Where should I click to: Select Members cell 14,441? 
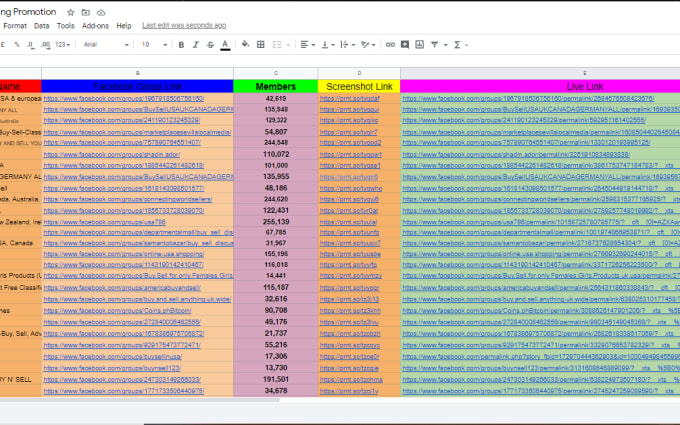pos(276,275)
